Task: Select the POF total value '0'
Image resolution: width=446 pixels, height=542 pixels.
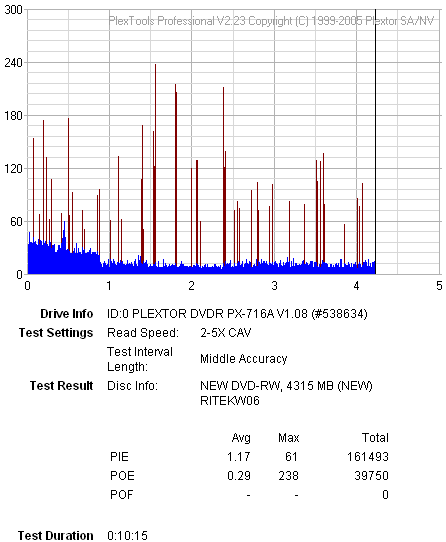Action: 385,495
